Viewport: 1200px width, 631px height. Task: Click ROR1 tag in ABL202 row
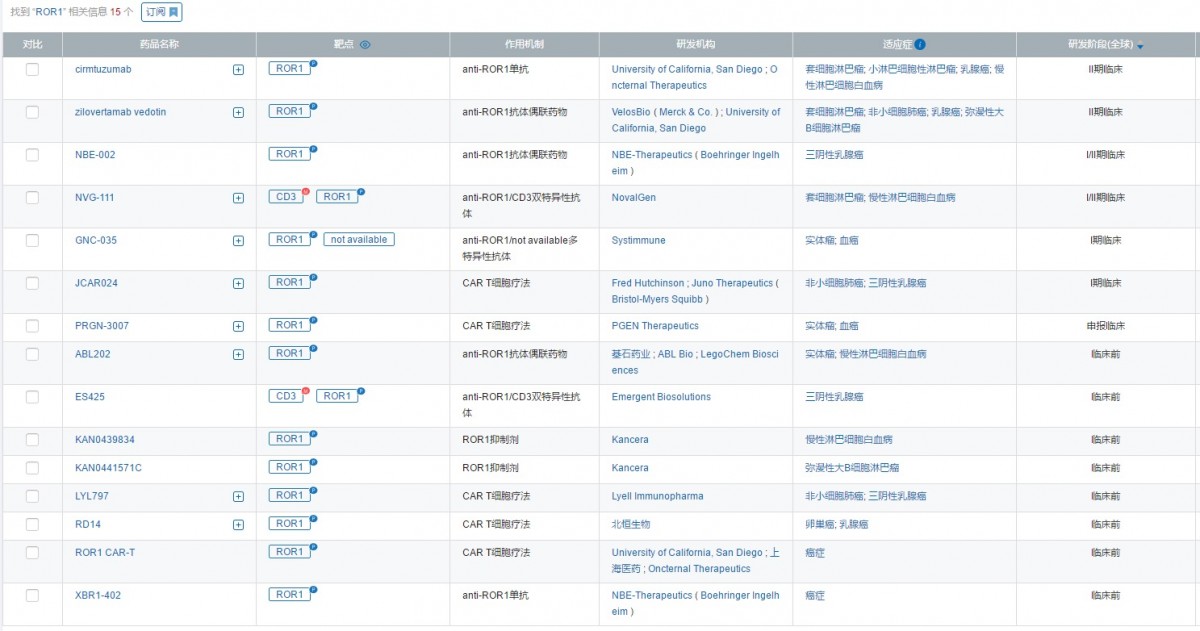click(290, 353)
